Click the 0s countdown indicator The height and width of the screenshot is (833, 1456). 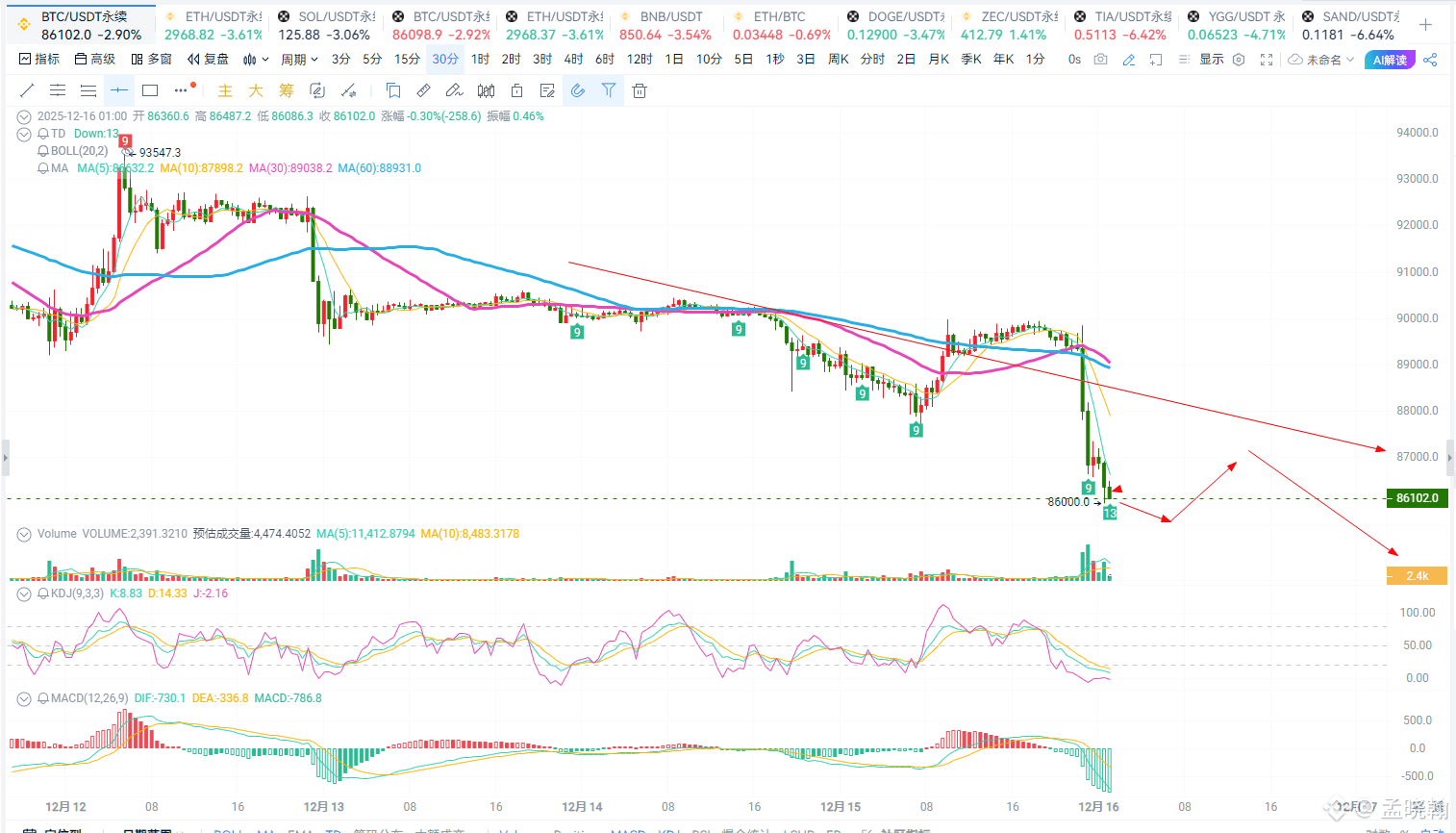(1074, 60)
